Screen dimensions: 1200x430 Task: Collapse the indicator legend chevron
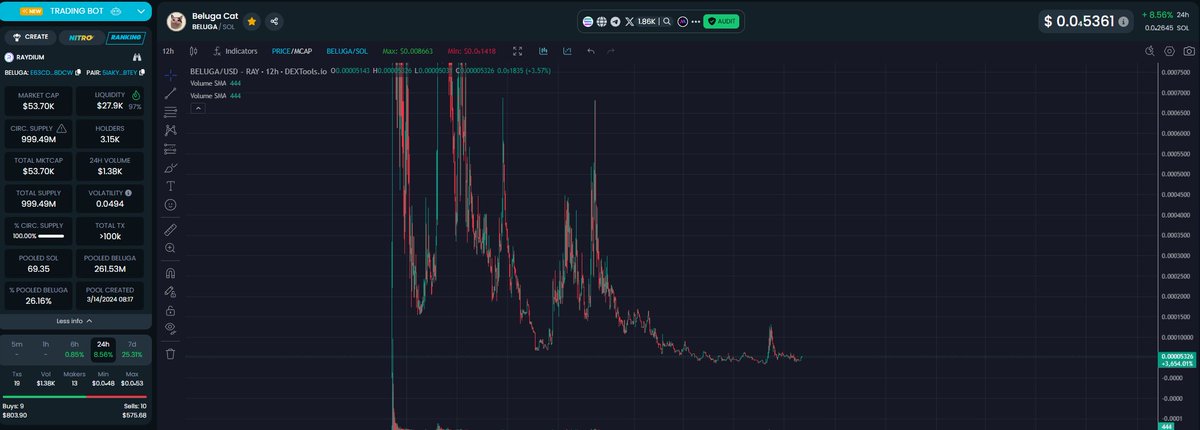point(197,108)
